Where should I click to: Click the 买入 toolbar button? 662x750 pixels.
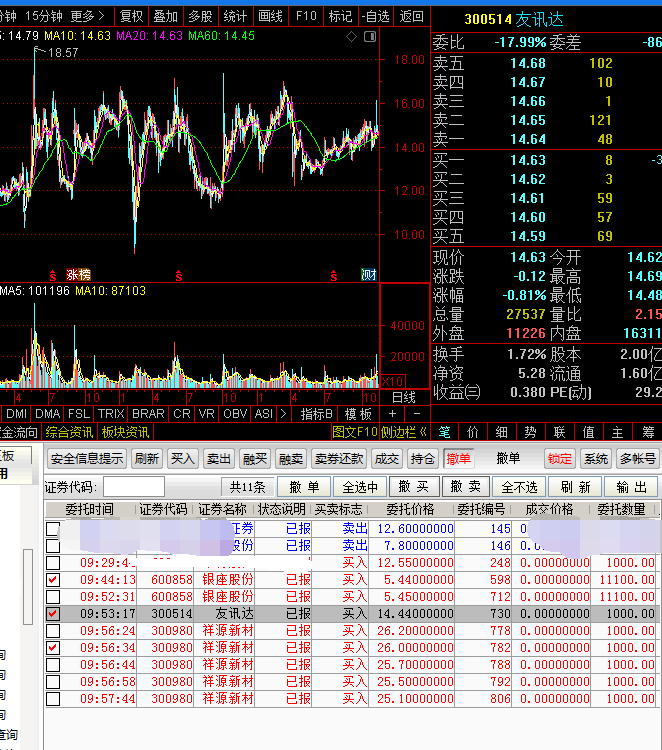point(182,459)
